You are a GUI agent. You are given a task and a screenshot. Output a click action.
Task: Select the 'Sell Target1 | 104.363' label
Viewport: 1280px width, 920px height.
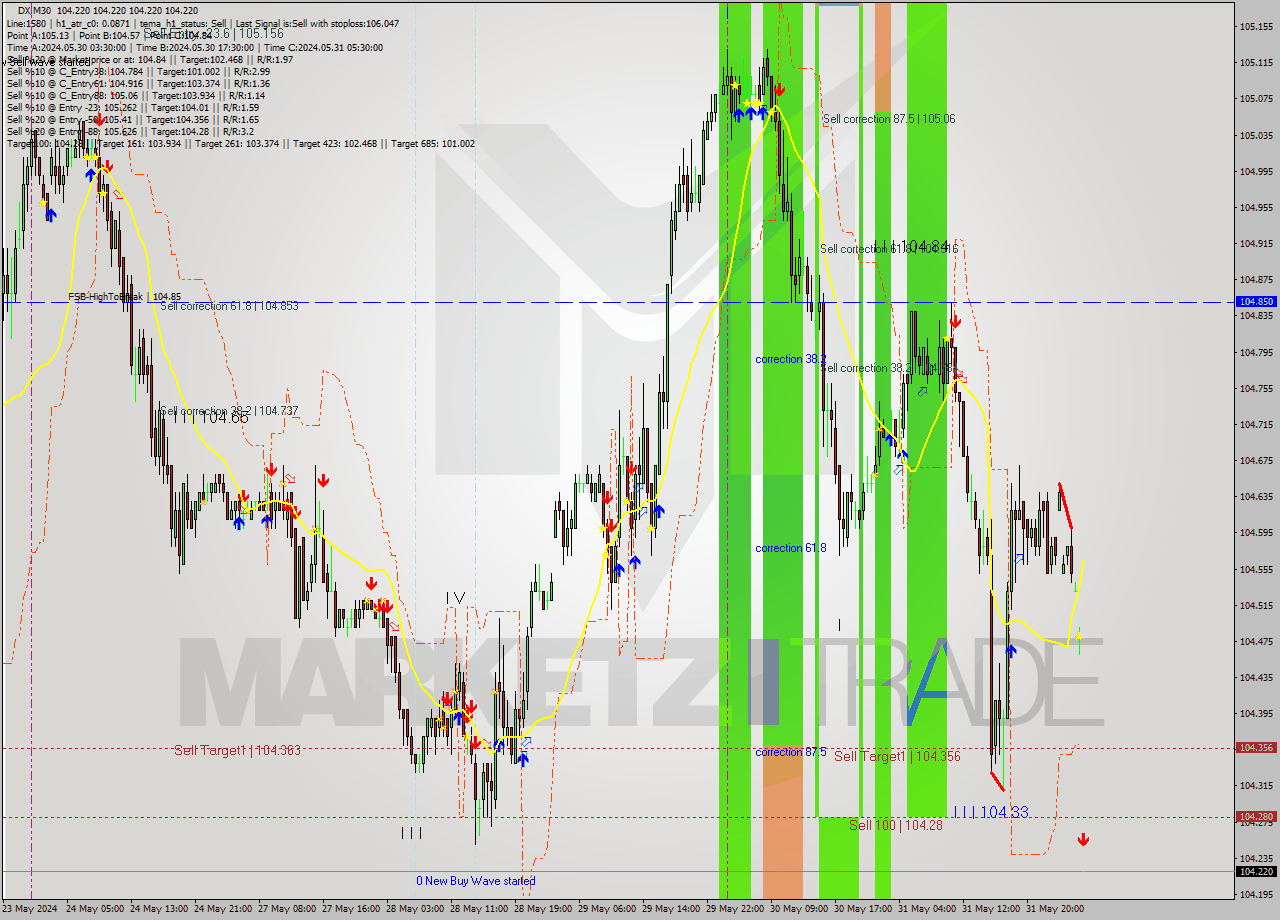click(237, 750)
